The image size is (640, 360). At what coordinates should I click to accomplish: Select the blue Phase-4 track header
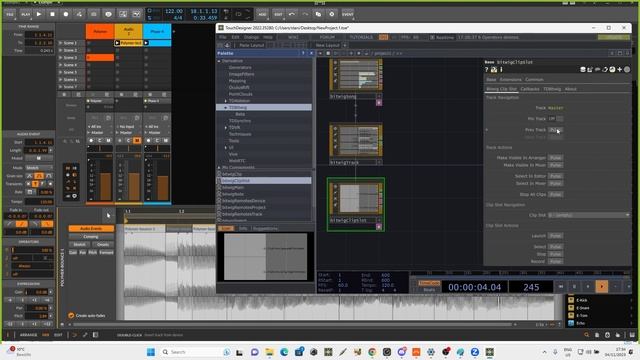point(157,31)
